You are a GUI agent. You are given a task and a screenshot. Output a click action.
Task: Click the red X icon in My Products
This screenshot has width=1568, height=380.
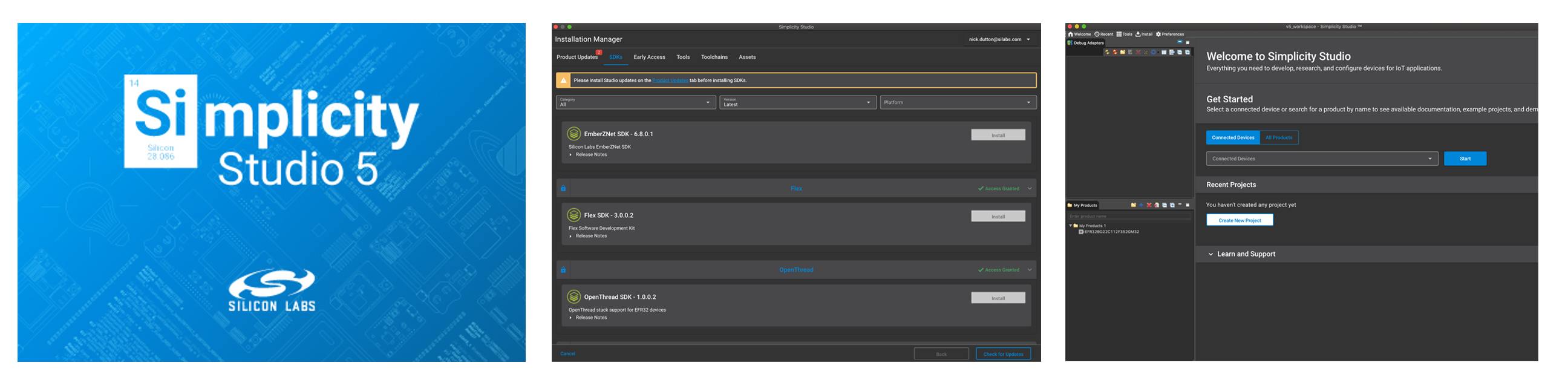pos(1149,205)
